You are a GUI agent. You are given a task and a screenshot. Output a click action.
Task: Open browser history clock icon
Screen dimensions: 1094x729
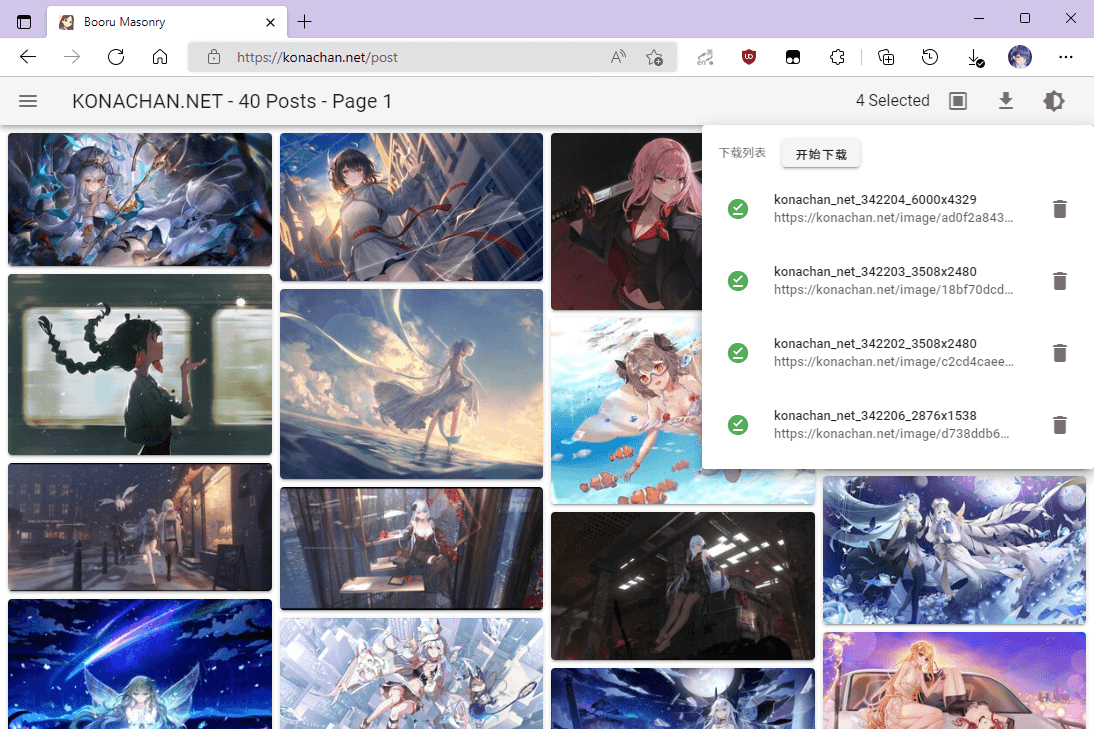click(x=929, y=57)
